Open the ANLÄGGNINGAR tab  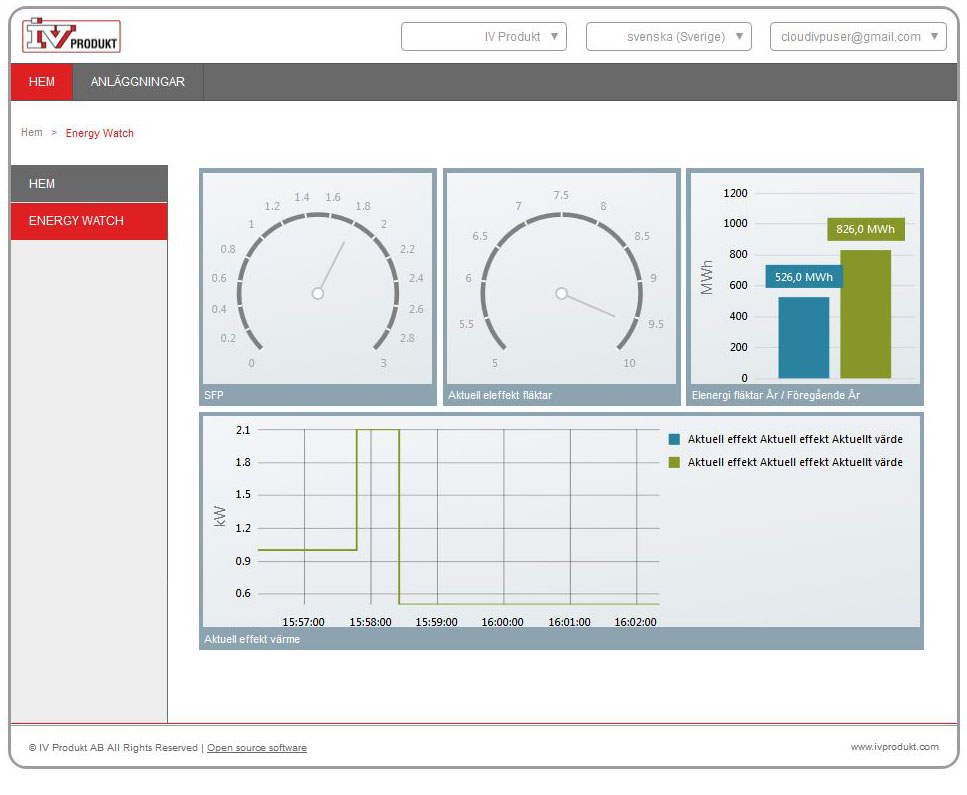click(x=138, y=81)
